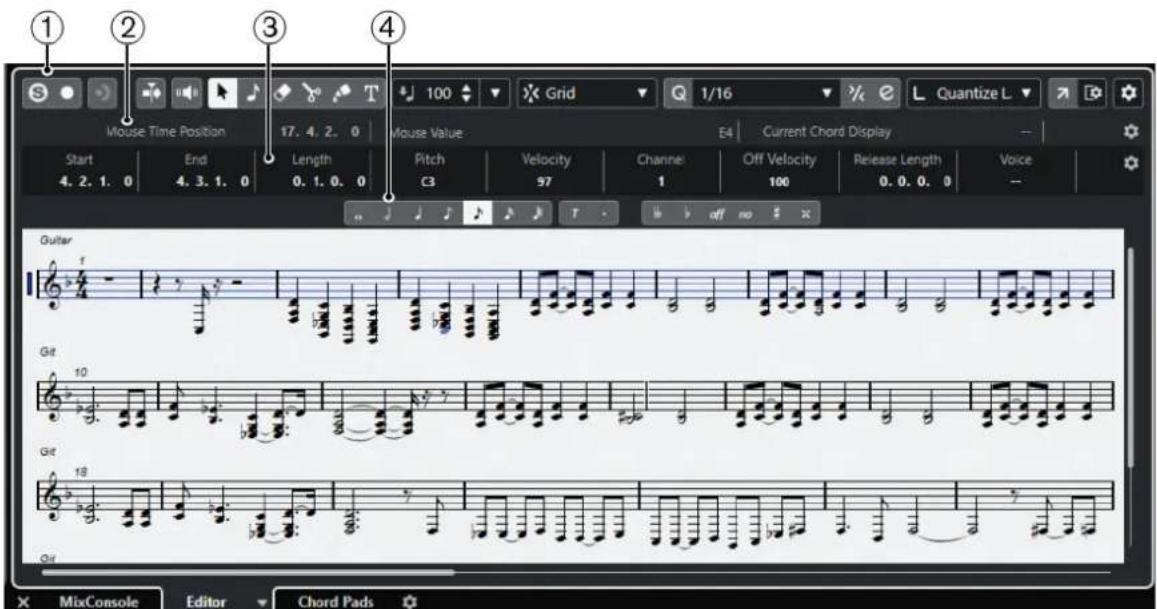The width and height of the screenshot is (1157, 609).
Task: Switch to the MixConsole tab
Action: (x=99, y=601)
